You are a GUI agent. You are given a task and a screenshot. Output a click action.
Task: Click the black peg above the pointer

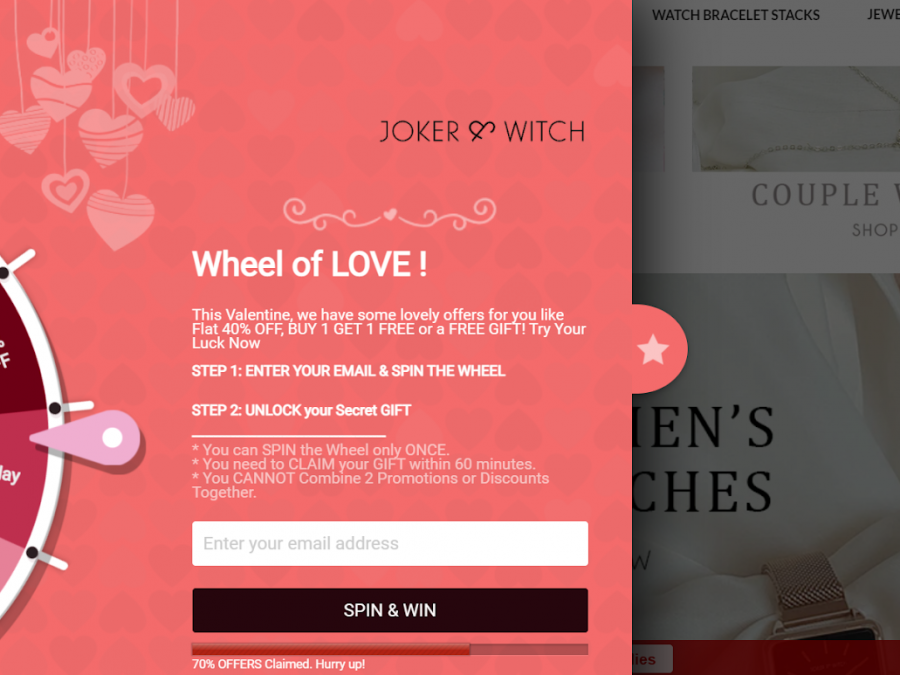click(55, 408)
